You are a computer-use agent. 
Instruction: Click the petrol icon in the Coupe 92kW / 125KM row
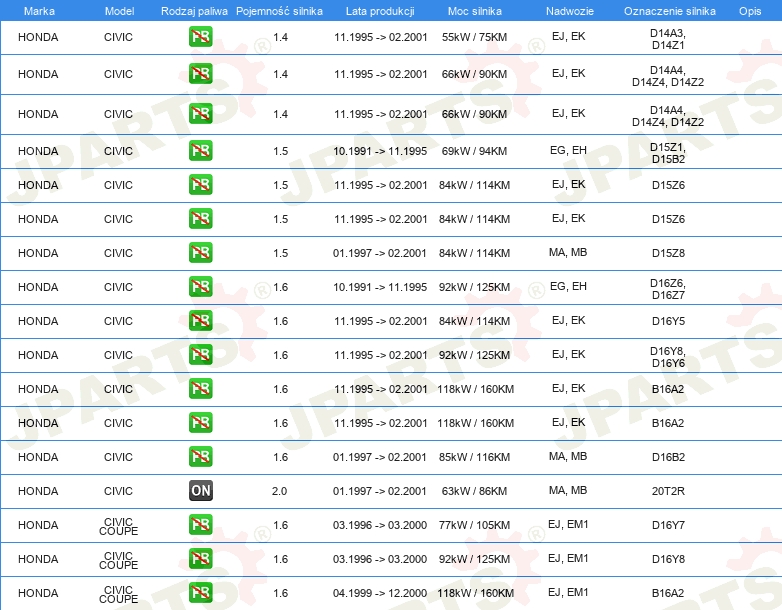(x=200, y=559)
